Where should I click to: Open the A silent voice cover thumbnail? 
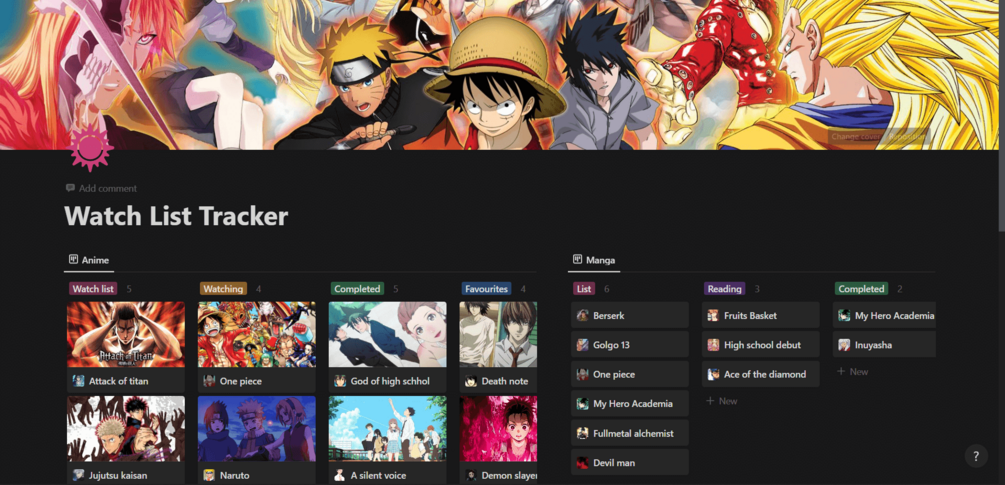[x=388, y=429]
